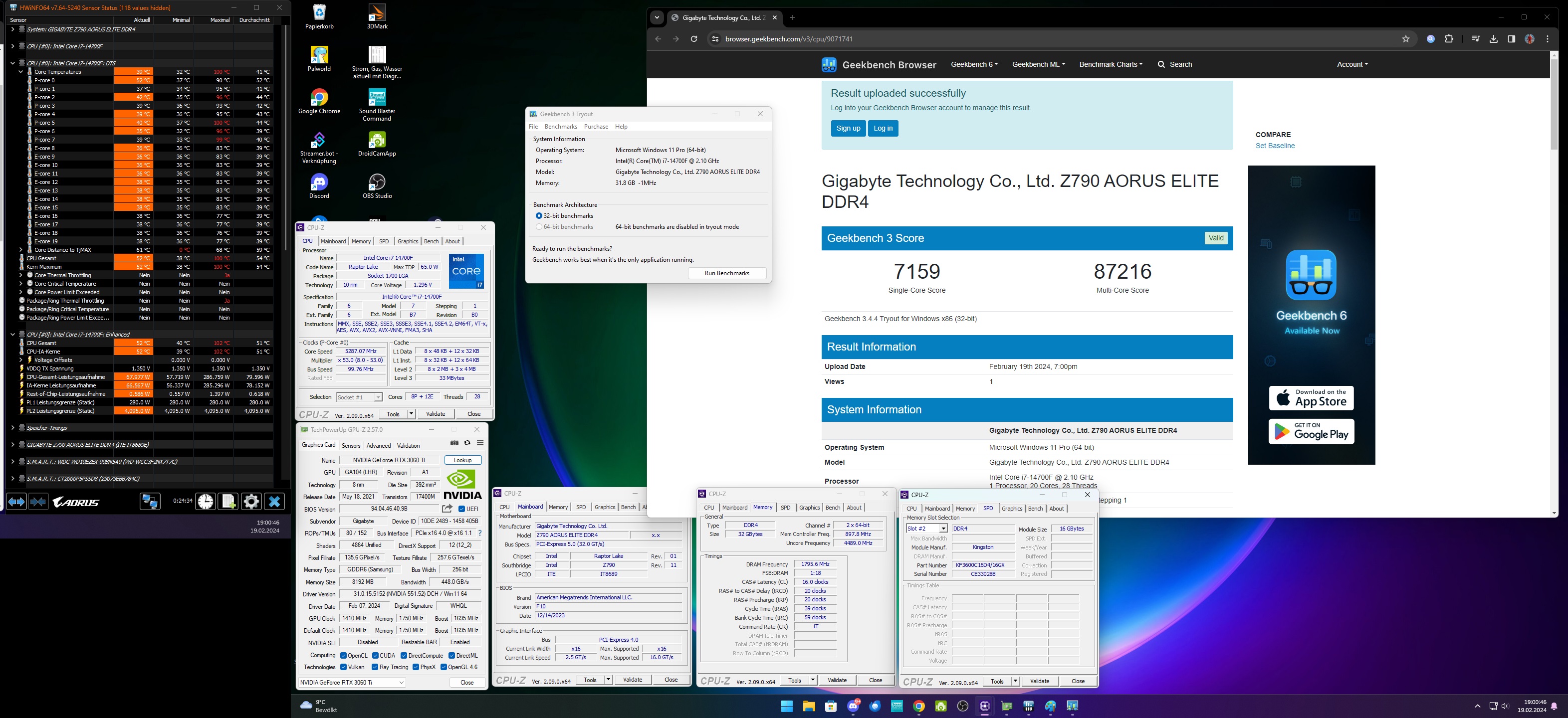
Task: Switch to Advanced tab in GPU-Z
Action: 379,445
